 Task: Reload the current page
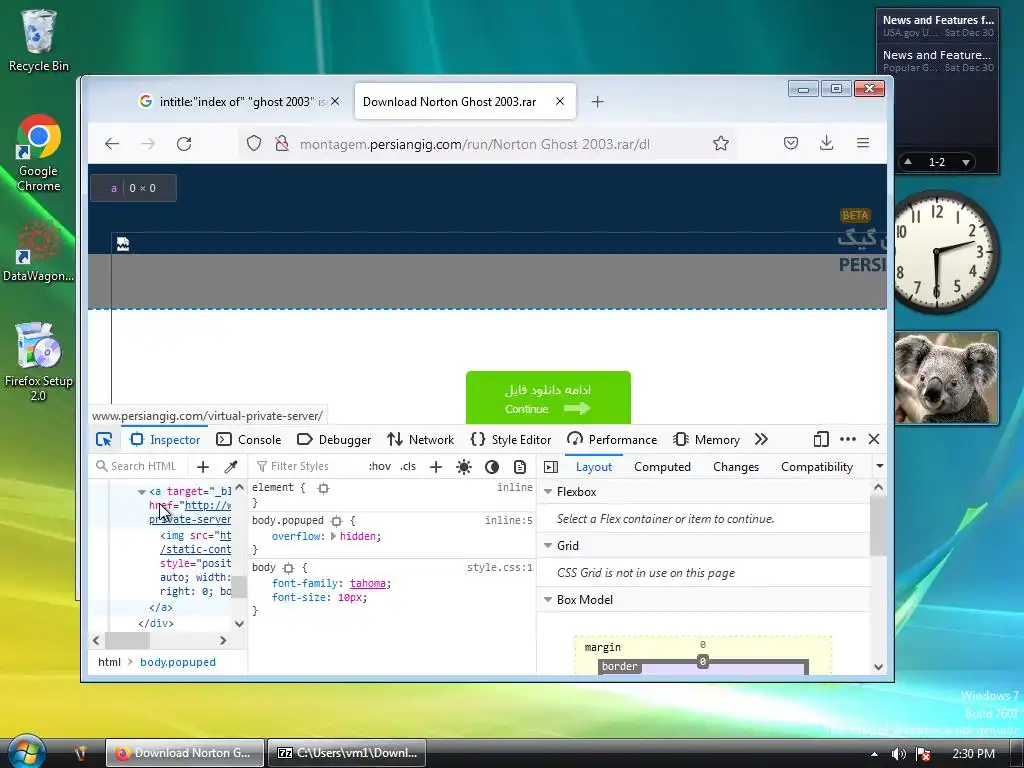184,144
